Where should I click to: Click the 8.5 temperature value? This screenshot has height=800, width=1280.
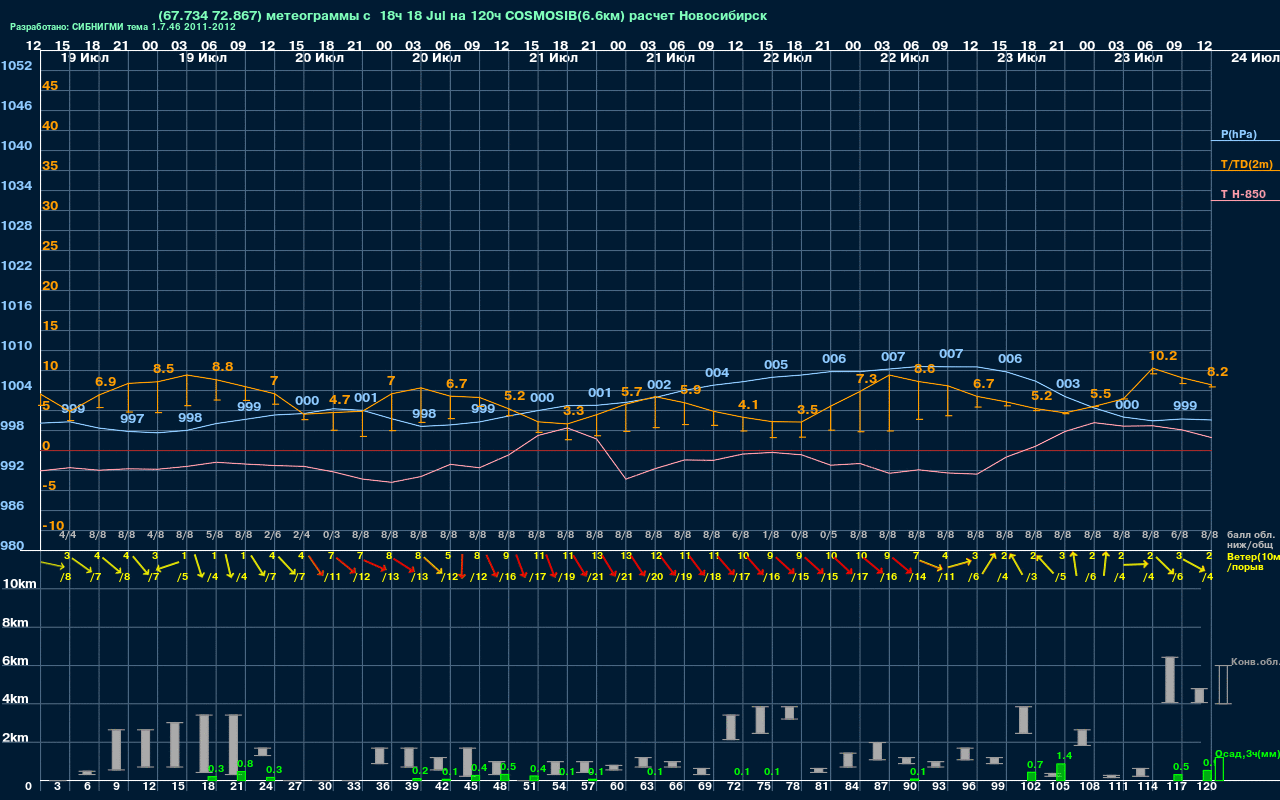[163, 369]
